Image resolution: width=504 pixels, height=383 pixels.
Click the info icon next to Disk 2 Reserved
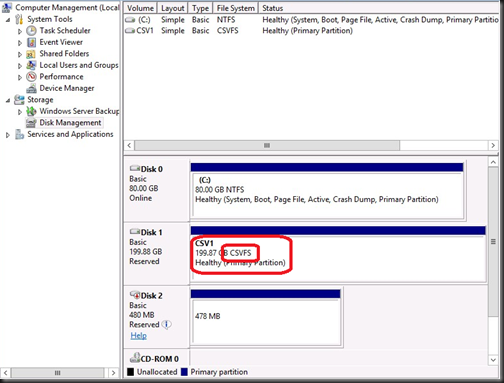(167, 324)
